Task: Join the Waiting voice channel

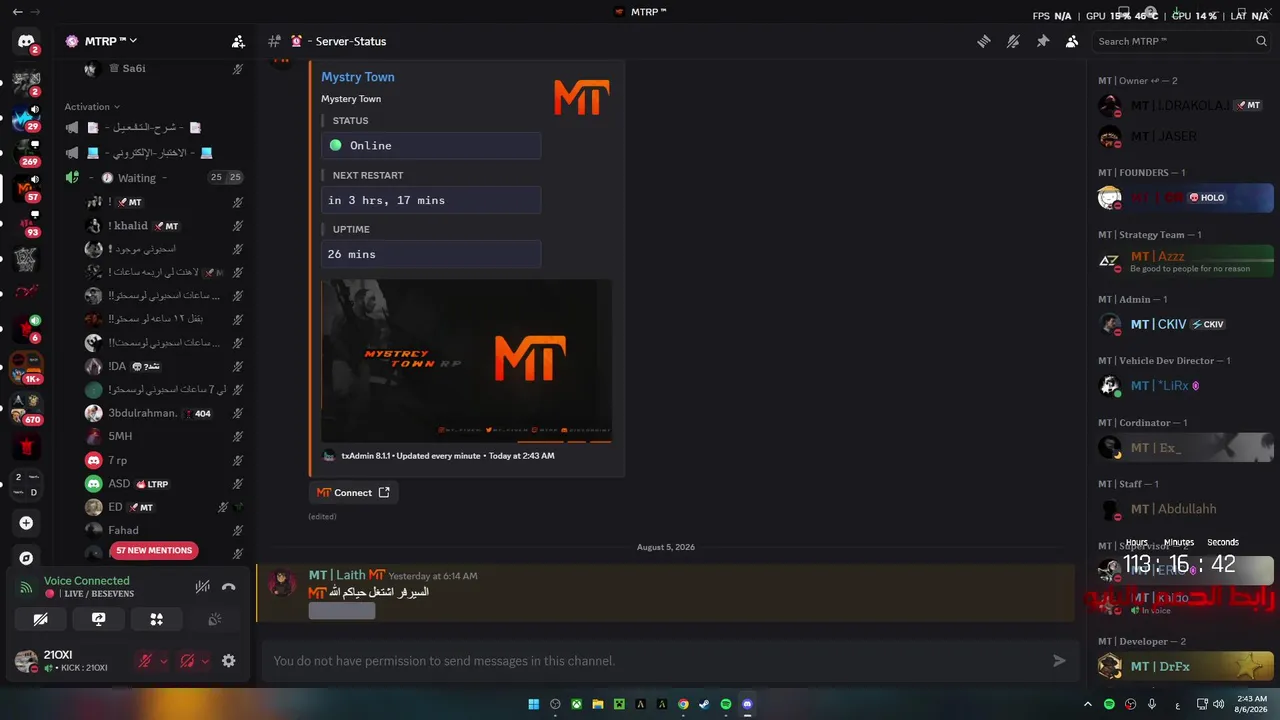Action: pos(153,178)
